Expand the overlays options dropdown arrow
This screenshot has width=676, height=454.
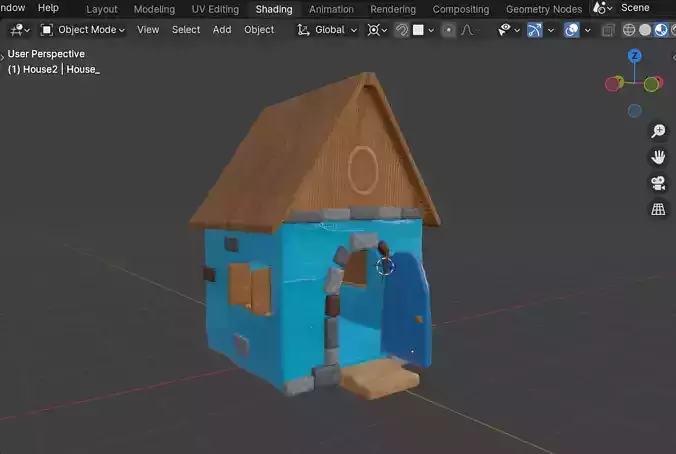588,30
